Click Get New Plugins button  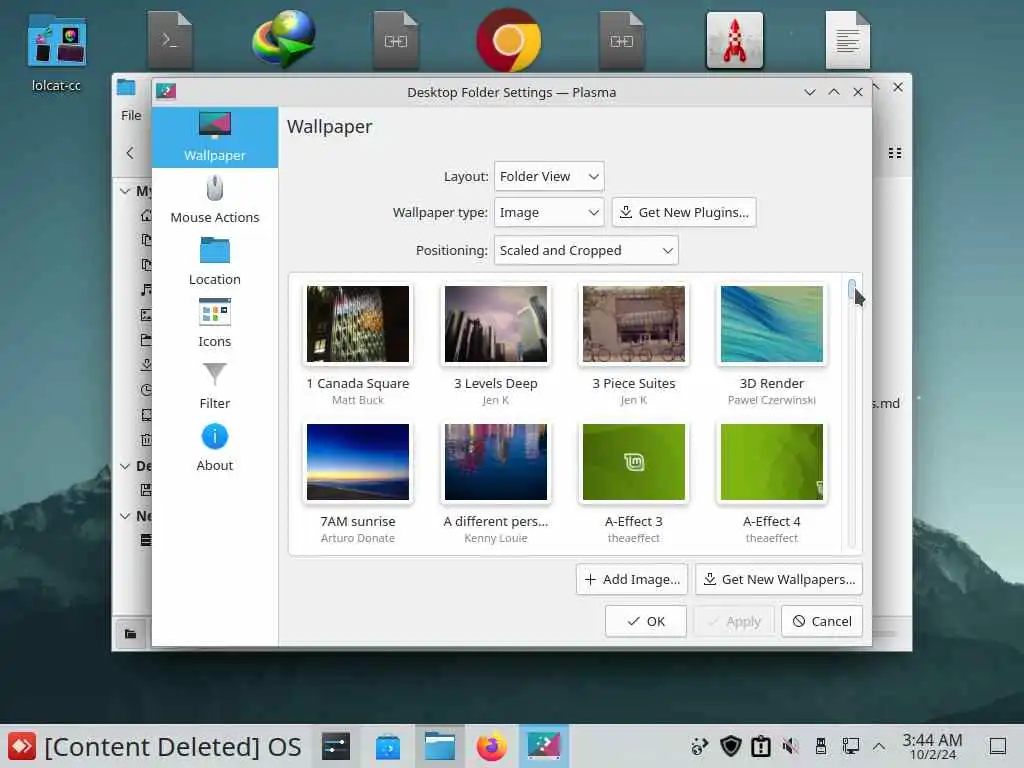coord(684,212)
